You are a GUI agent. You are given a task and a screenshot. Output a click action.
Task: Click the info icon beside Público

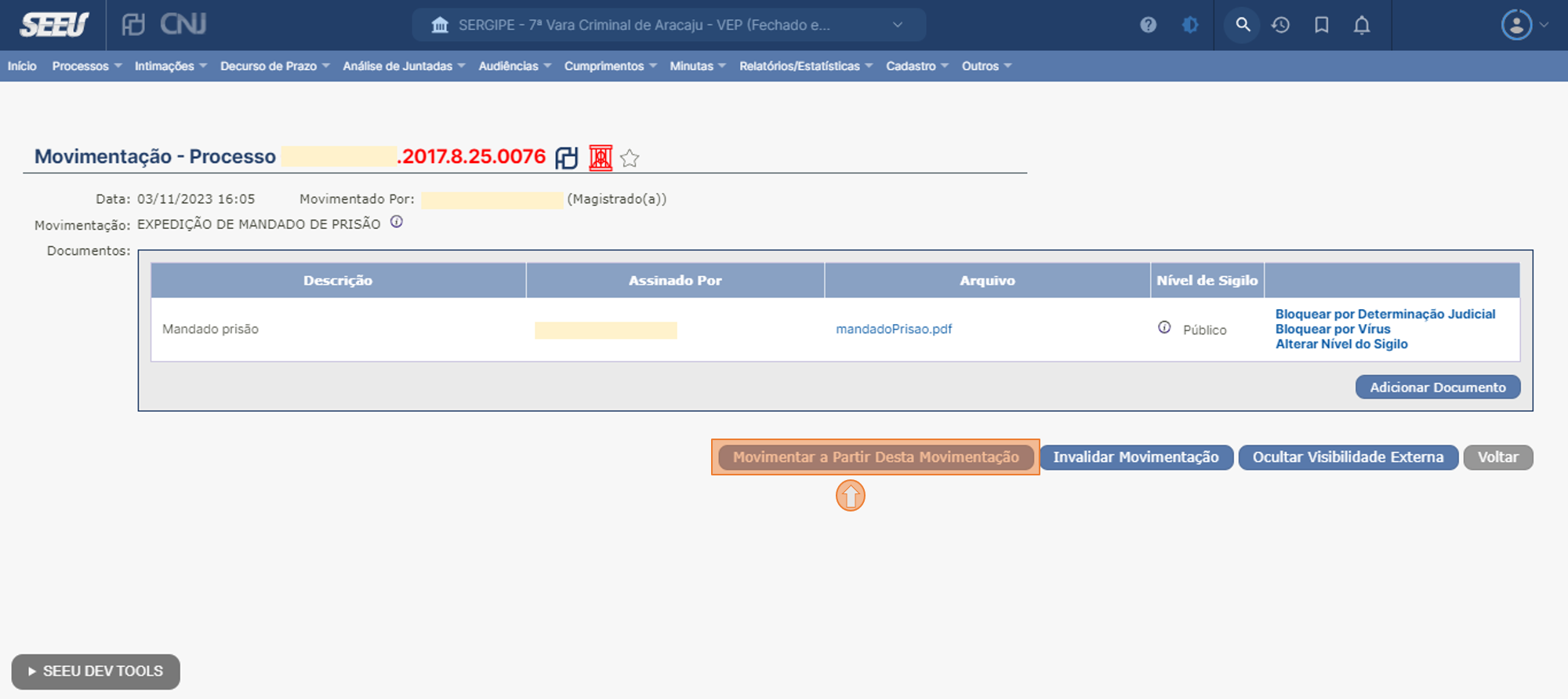1164,327
